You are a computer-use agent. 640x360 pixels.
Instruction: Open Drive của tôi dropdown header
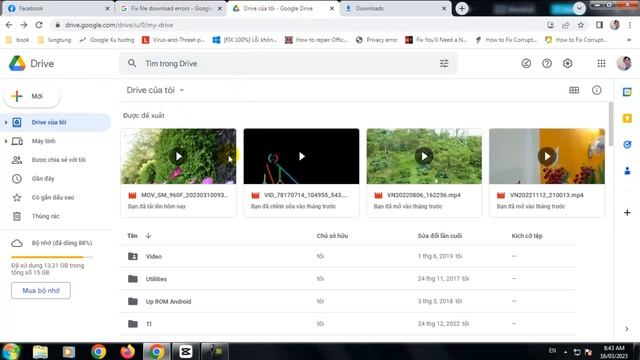click(x=156, y=90)
